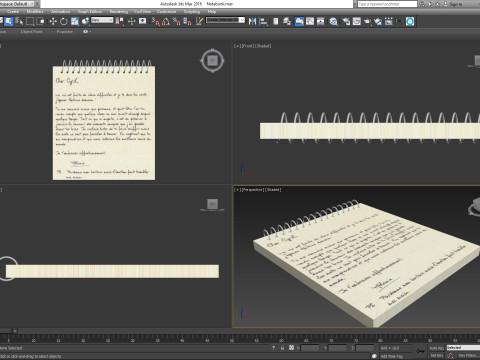The height and width of the screenshot is (360, 480).
Task: Click Edit Named Selection Sets icon
Action: 199,22
